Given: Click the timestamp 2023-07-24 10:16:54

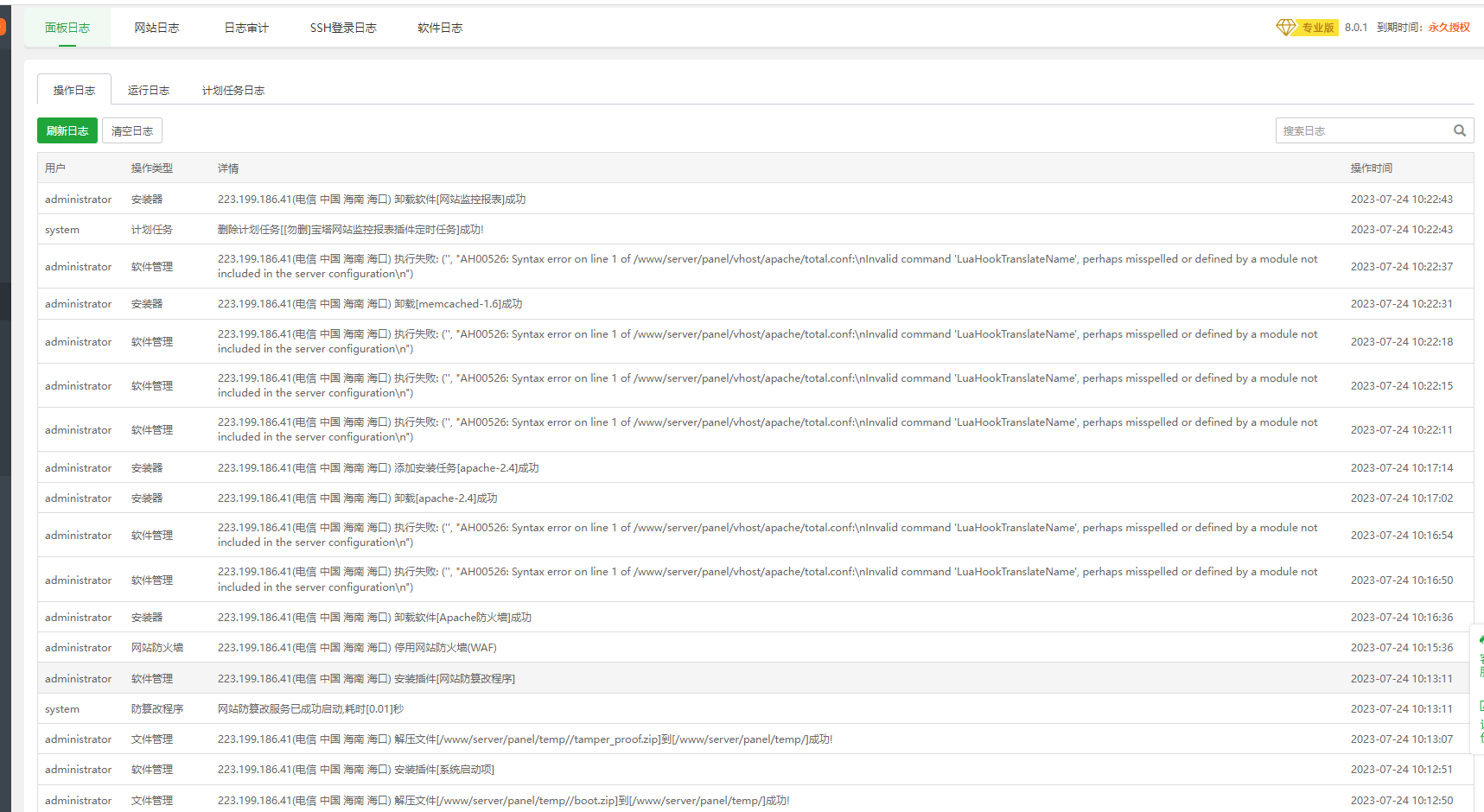Looking at the screenshot, I should pyautogui.click(x=1402, y=535).
